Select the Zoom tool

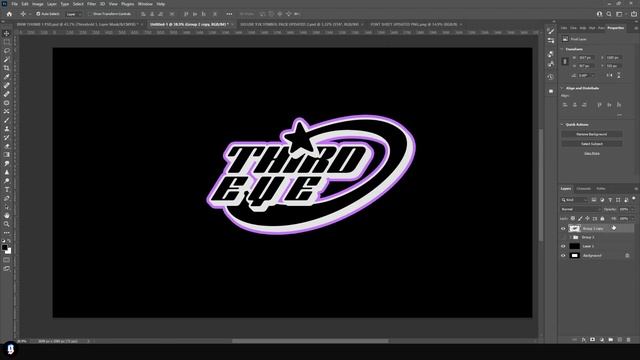click(x=7, y=224)
